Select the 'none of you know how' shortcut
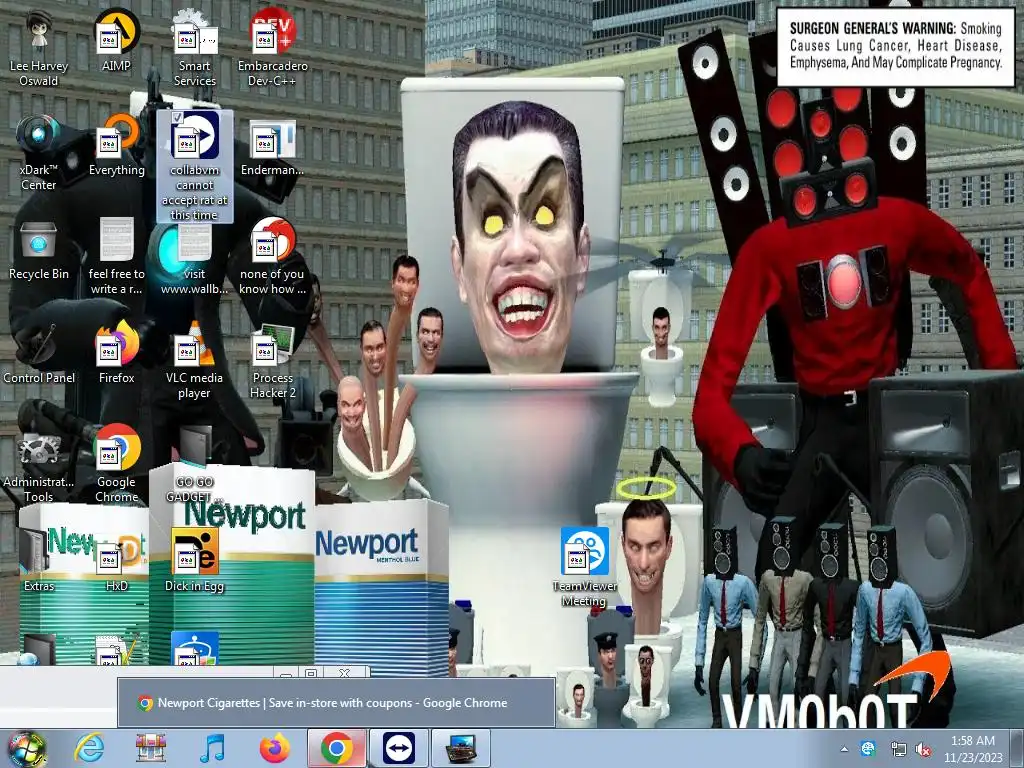Viewport: 1024px width, 768px height. (x=272, y=256)
